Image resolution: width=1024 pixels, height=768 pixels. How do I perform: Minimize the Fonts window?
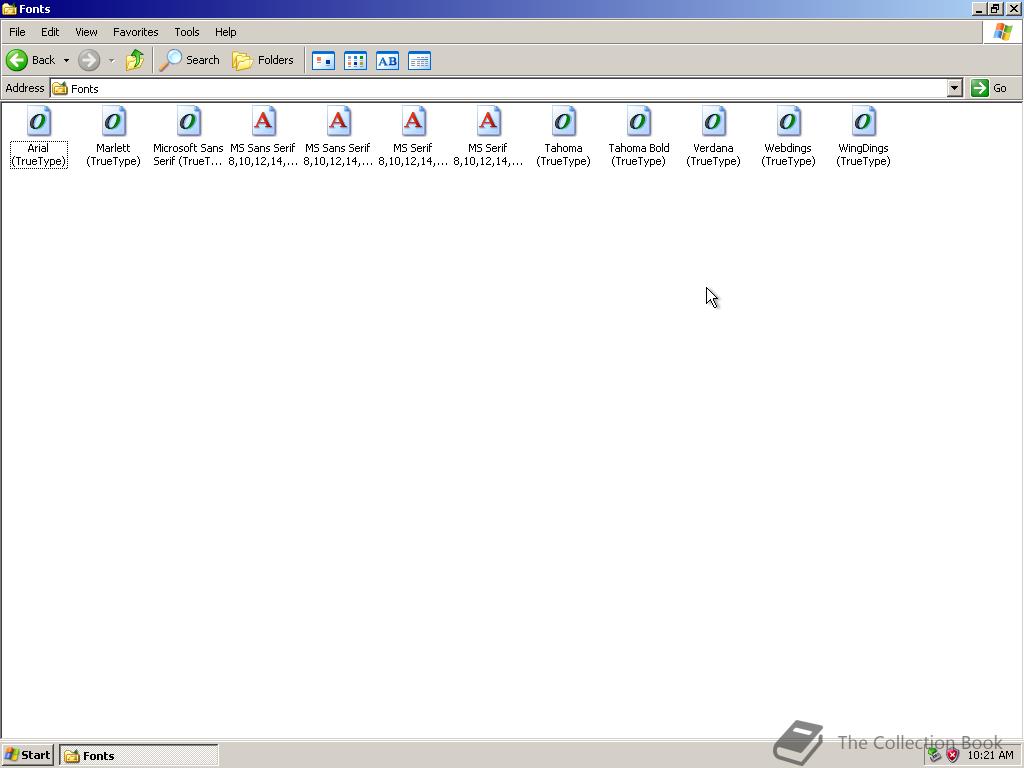click(979, 9)
